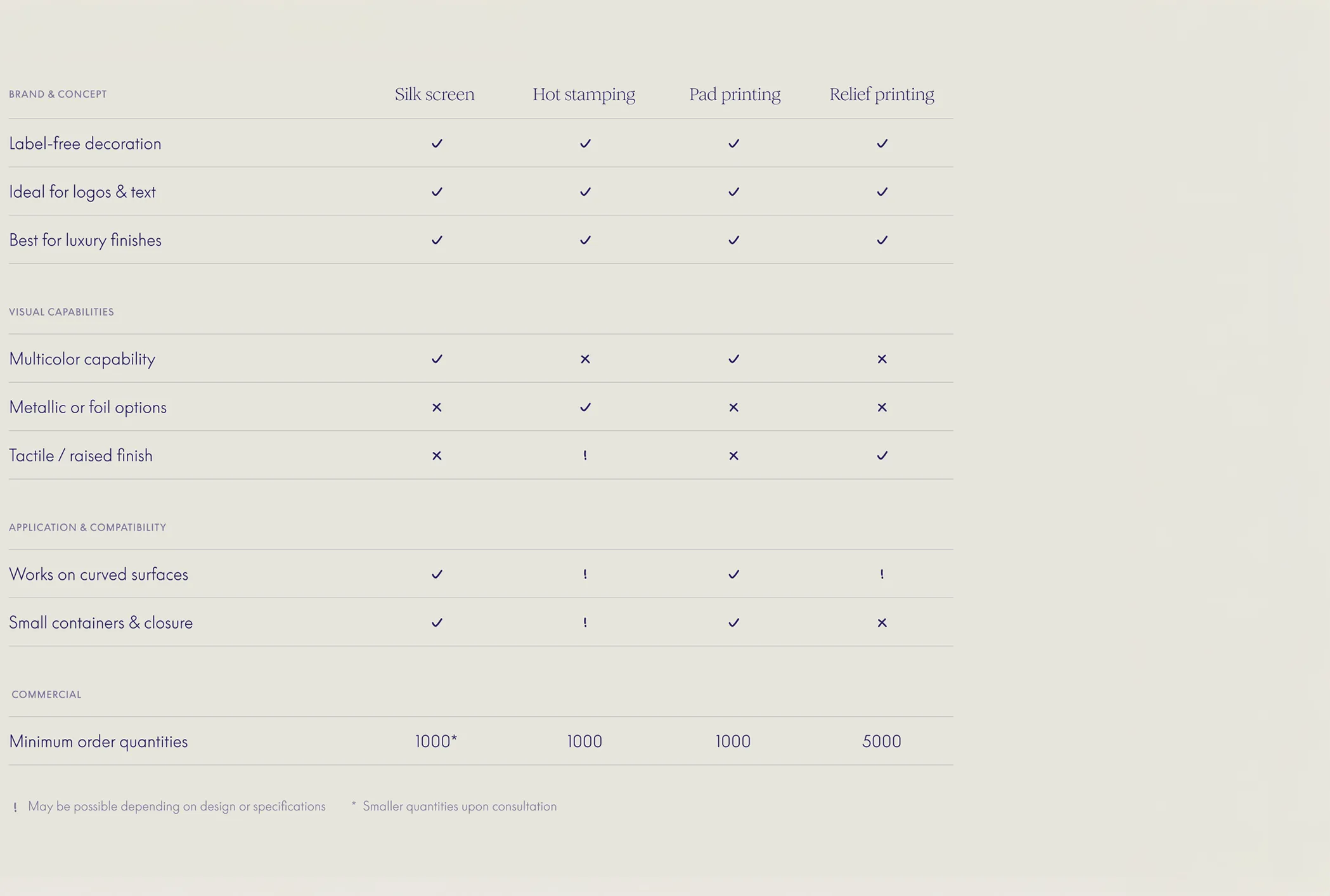Click the Silk screen cross for Metallic or foil options
This screenshot has height=896, width=1330.
[x=437, y=407]
